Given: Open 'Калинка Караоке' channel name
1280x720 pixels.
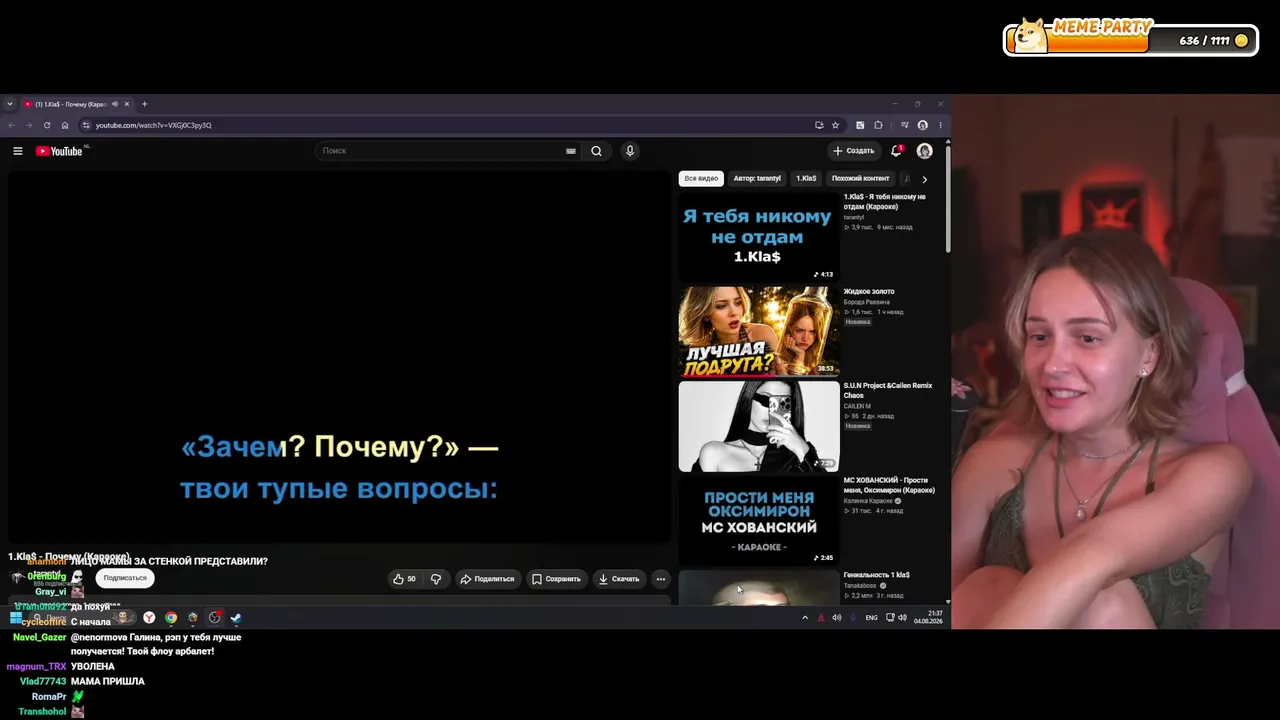Looking at the screenshot, I should coord(867,501).
